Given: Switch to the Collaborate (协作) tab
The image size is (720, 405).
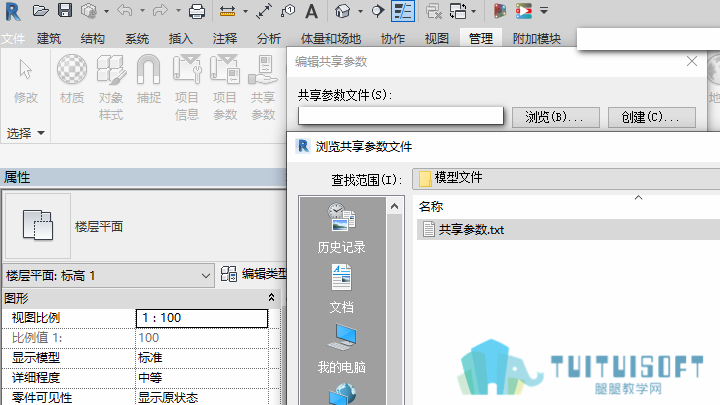Looking at the screenshot, I should click(x=393, y=39).
